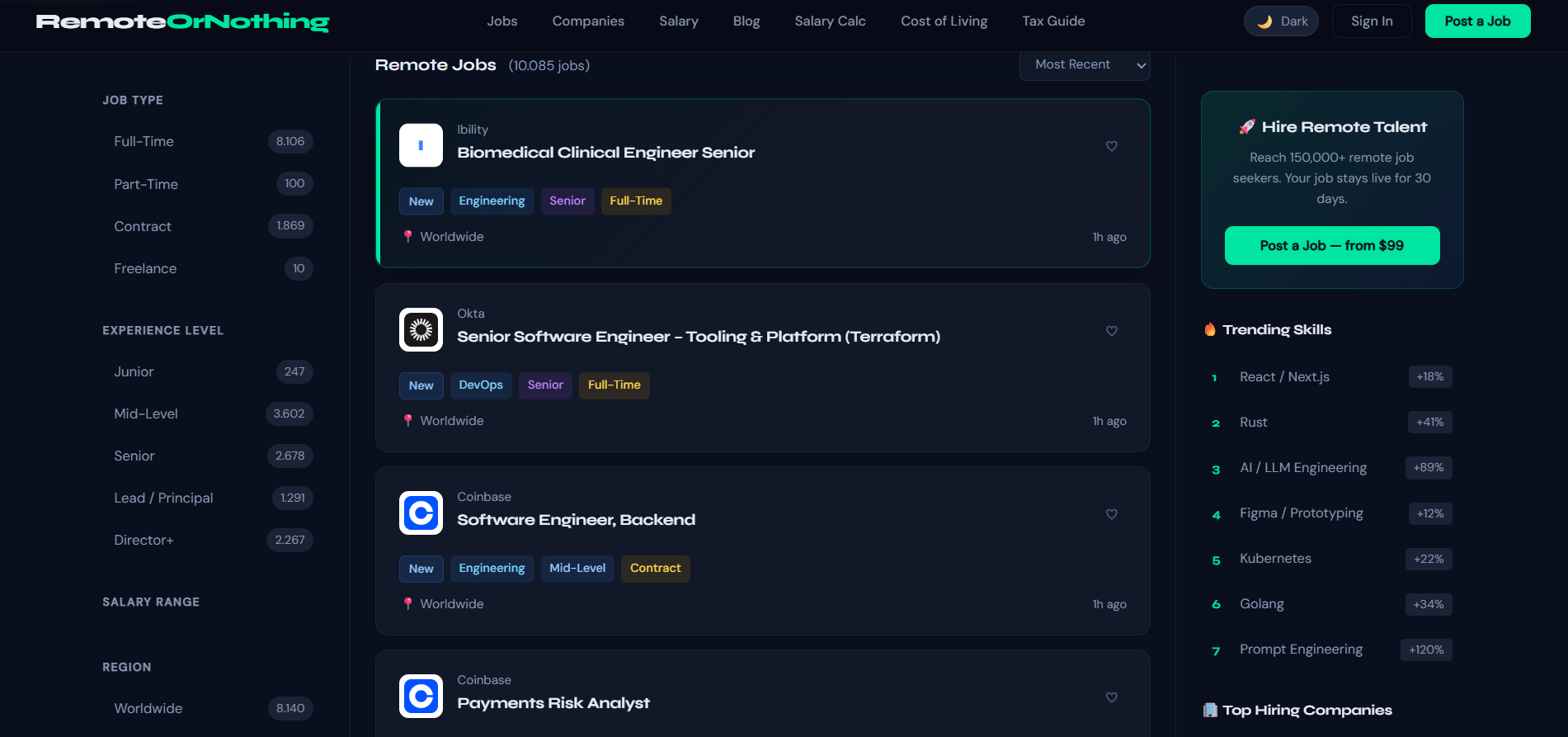Filter by Lead / Principal experience

point(208,498)
